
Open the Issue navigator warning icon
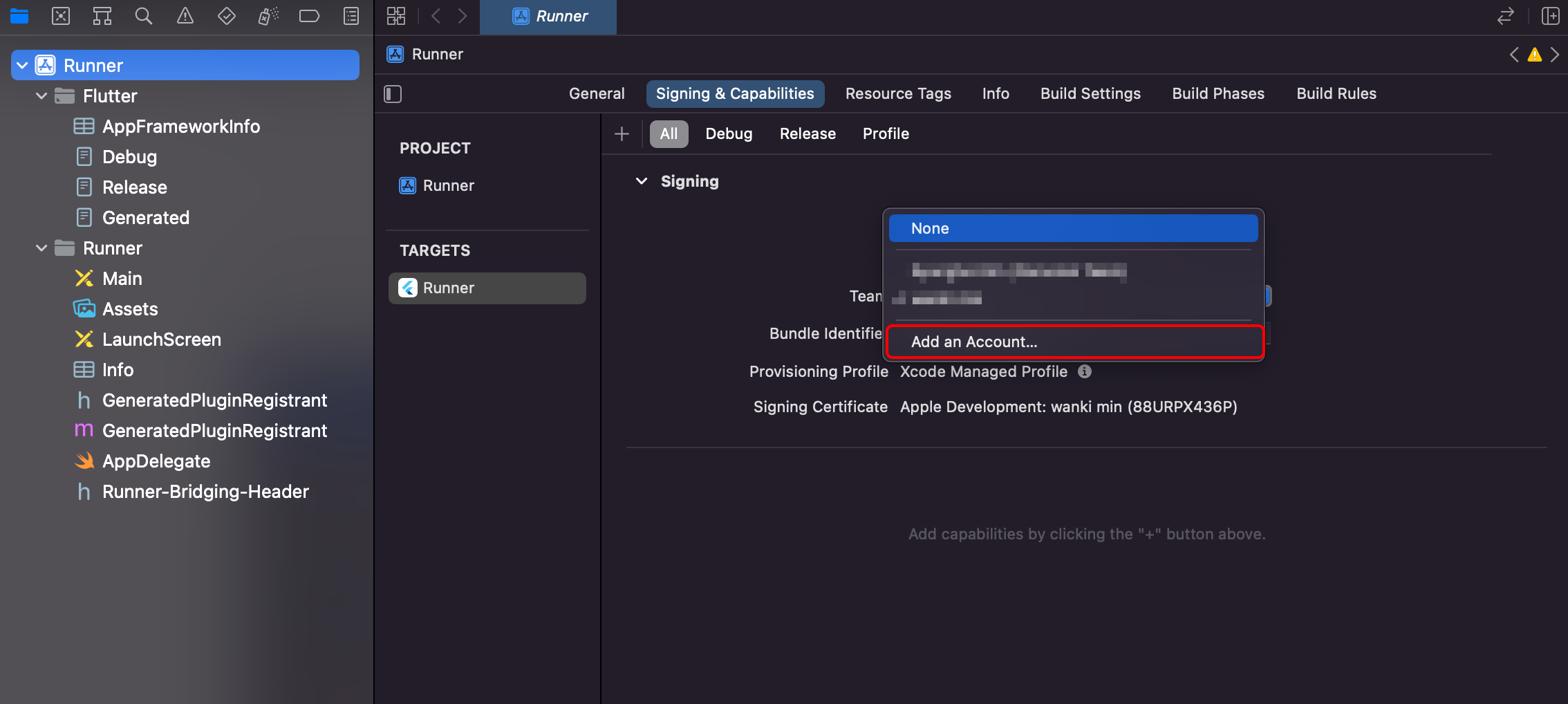pos(185,16)
